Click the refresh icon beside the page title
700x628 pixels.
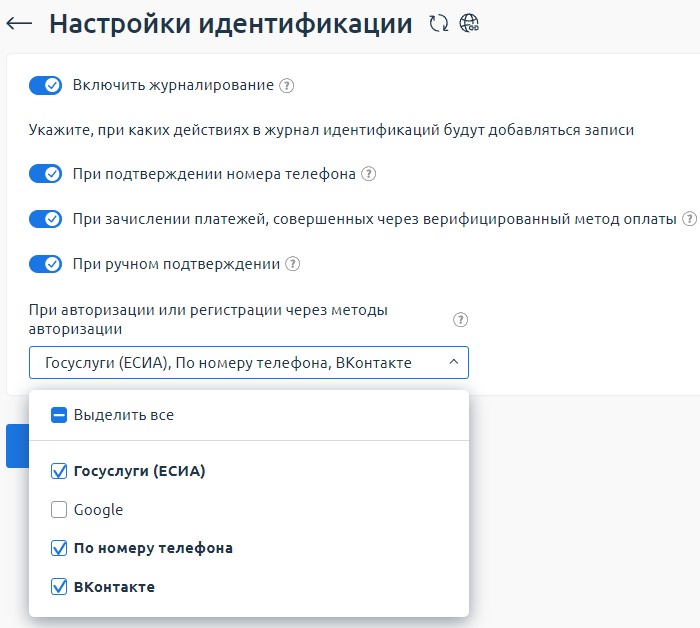coord(438,25)
